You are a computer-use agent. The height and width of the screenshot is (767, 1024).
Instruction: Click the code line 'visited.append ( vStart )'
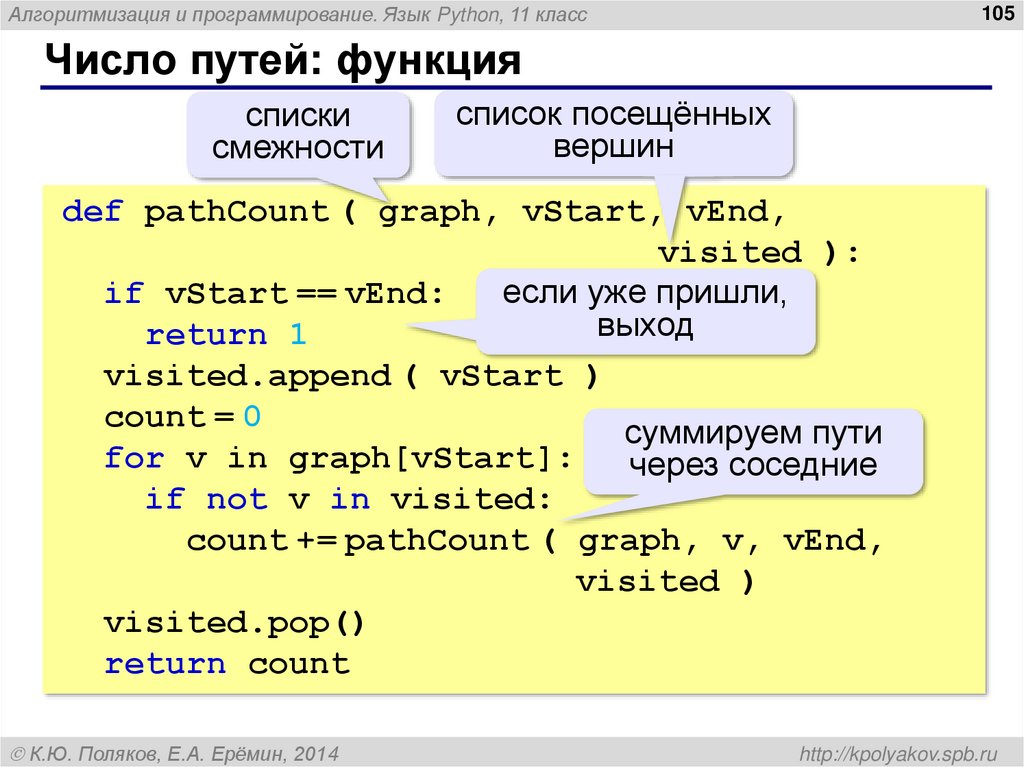pos(351,377)
